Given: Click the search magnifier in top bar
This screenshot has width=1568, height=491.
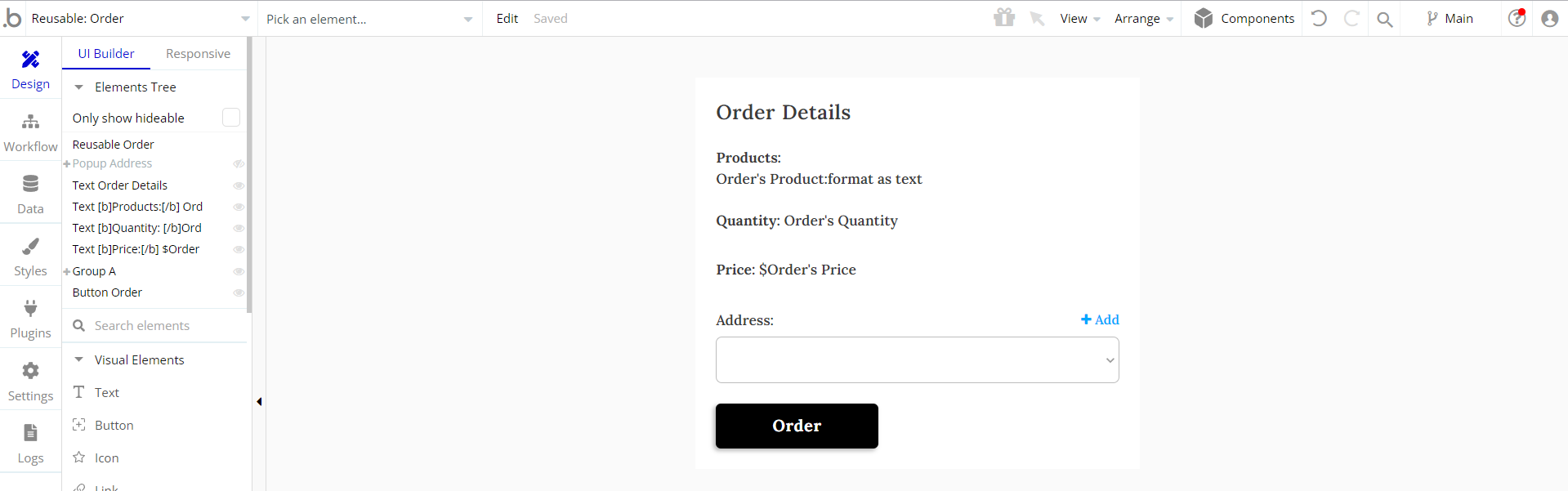Looking at the screenshot, I should (x=1384, y=19).
